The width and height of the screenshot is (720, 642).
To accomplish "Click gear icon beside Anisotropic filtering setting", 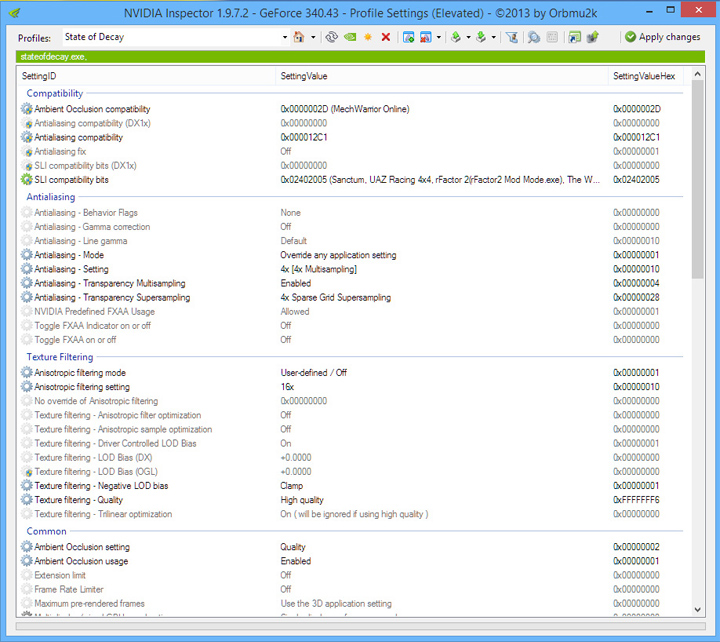I will pyautogui.click(x=27, y=387).
